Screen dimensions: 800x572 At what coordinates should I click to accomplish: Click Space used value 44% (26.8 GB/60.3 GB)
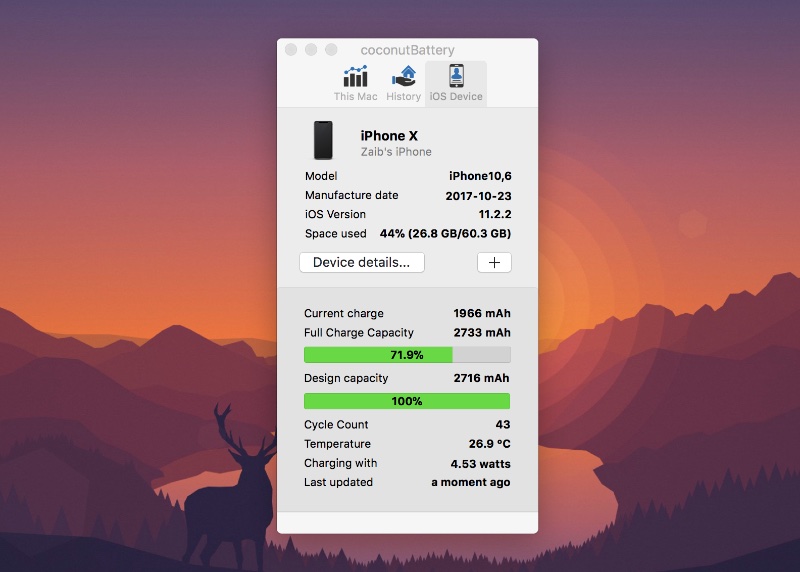coord(445,234)
